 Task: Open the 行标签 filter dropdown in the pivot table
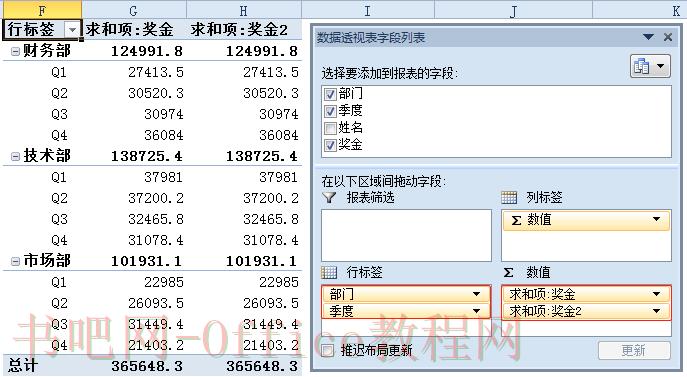(72, 30)
